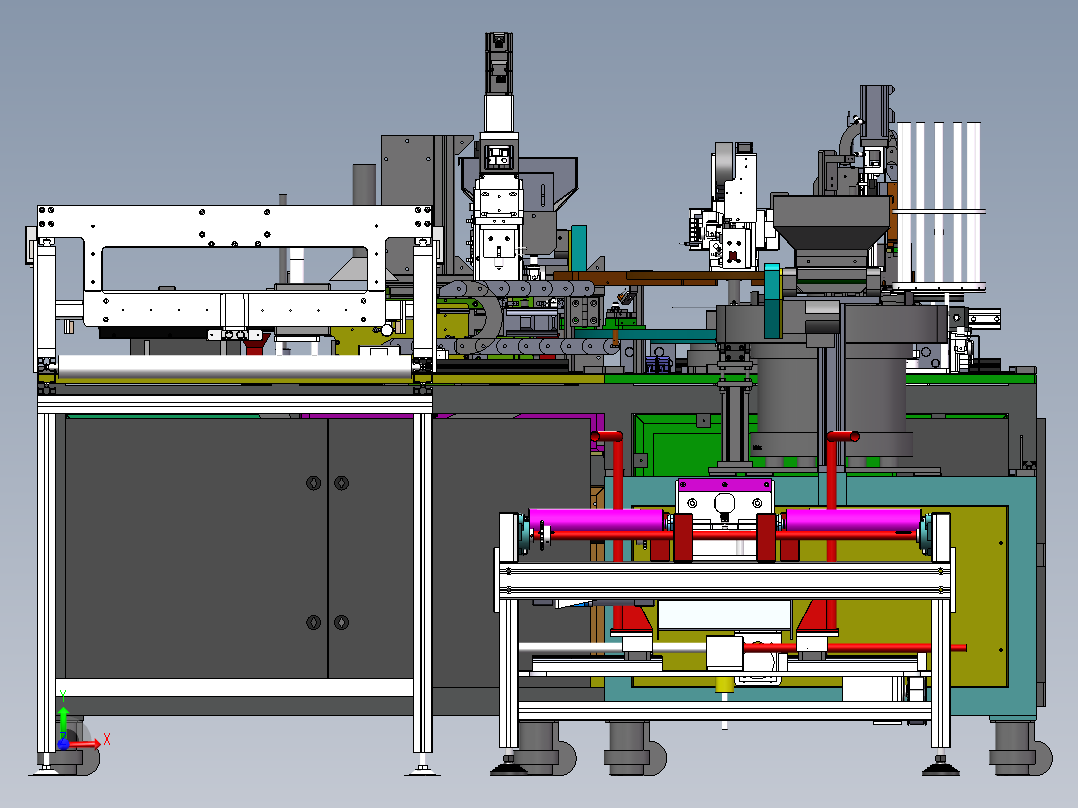Select the left magenta roller on the lower conveyor
This screenshot has height=808, width=1078.
(597, 520)
